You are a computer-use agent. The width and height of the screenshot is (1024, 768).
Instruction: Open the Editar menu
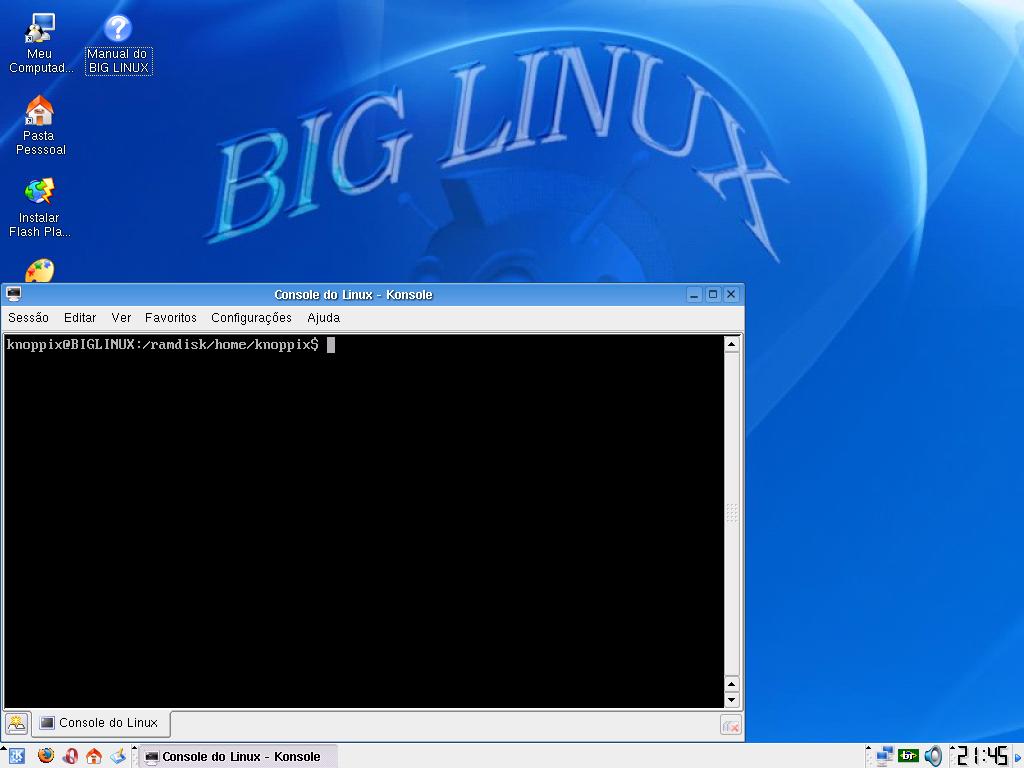point(80,317)
